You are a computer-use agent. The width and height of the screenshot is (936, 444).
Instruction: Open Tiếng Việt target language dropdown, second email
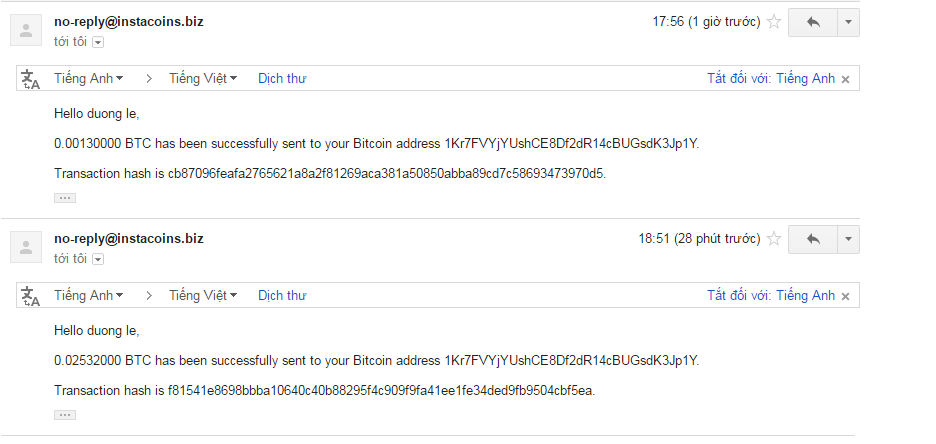pos(203,295)
